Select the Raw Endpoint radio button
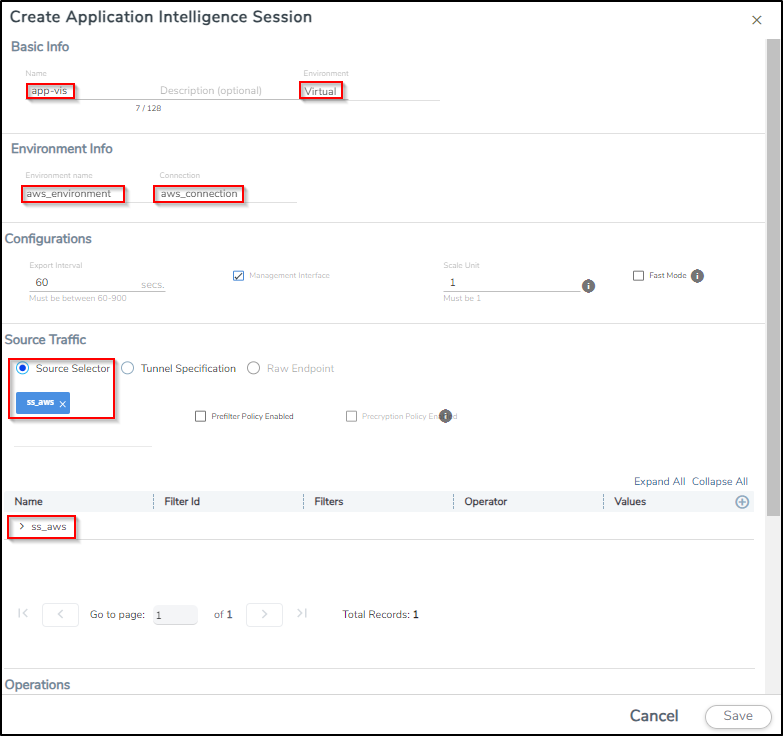Viewport: 783px width, 736px height. pyautogui.click(x=253, y=368)
